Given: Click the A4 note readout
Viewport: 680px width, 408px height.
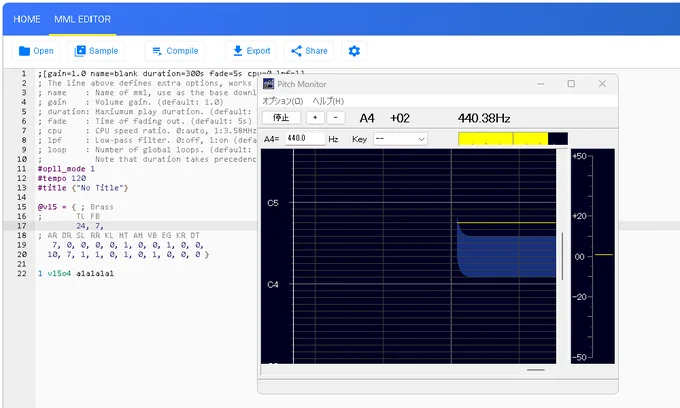Looking at the screenshot, I should click(367, 118).
